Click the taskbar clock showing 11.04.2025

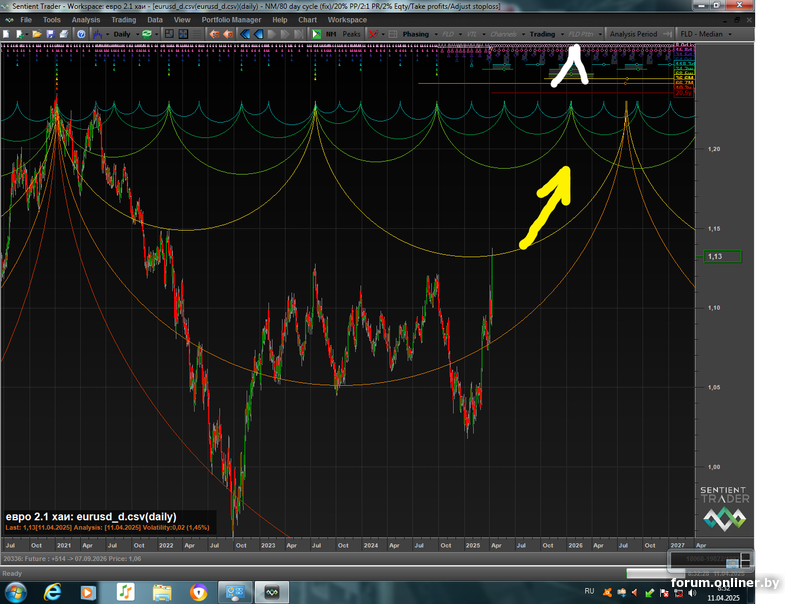[x=723, y=594]
